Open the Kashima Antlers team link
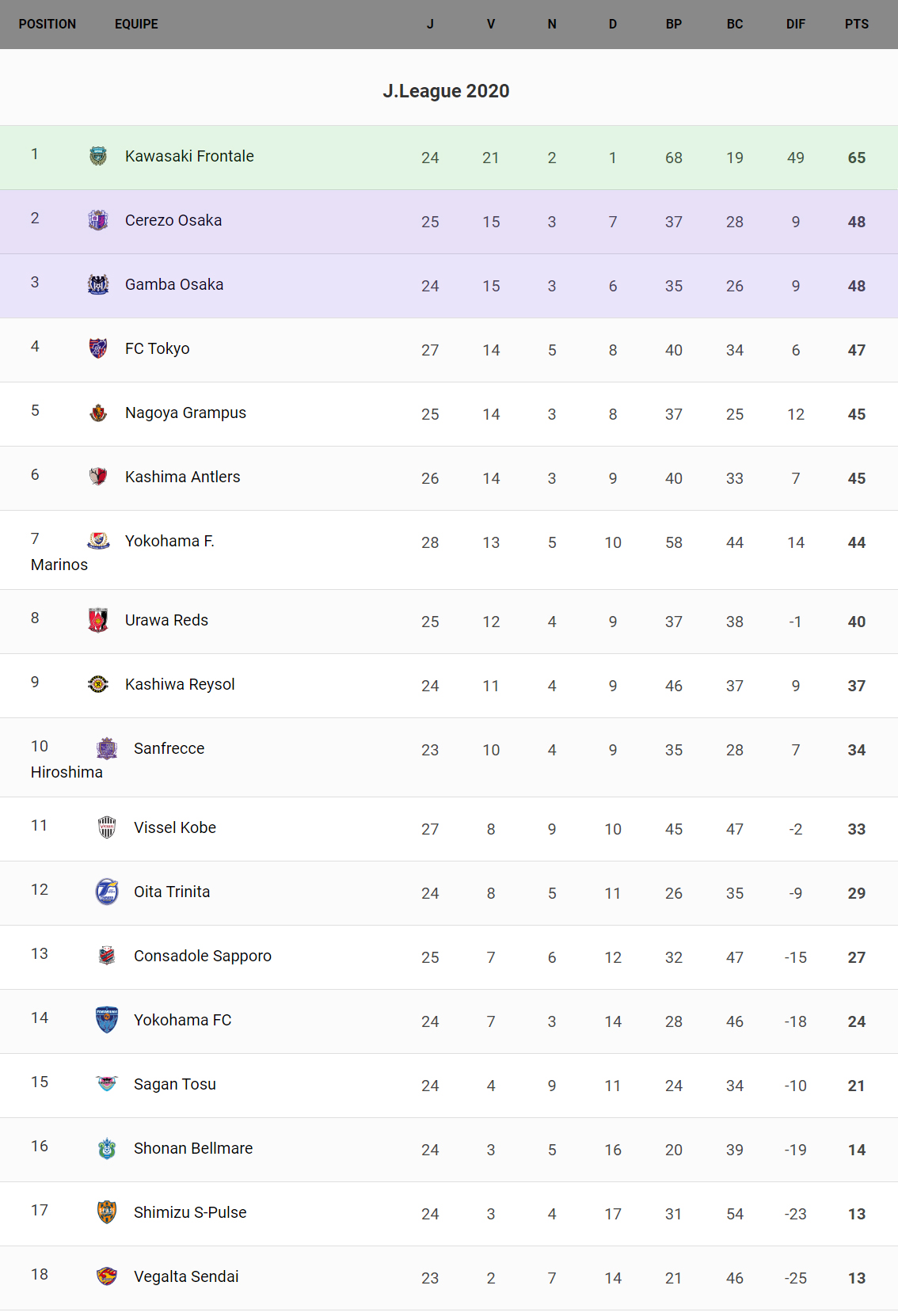The width and height of the screenshot is (898, 1316). (x=182, y=477)
